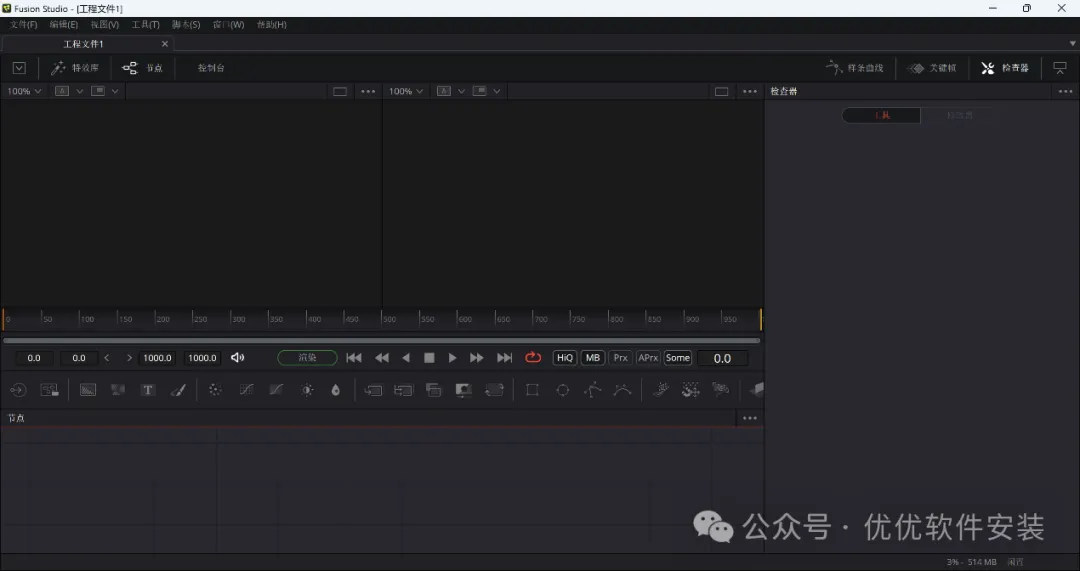Open the Console button in toolbar

click(211, 68)
